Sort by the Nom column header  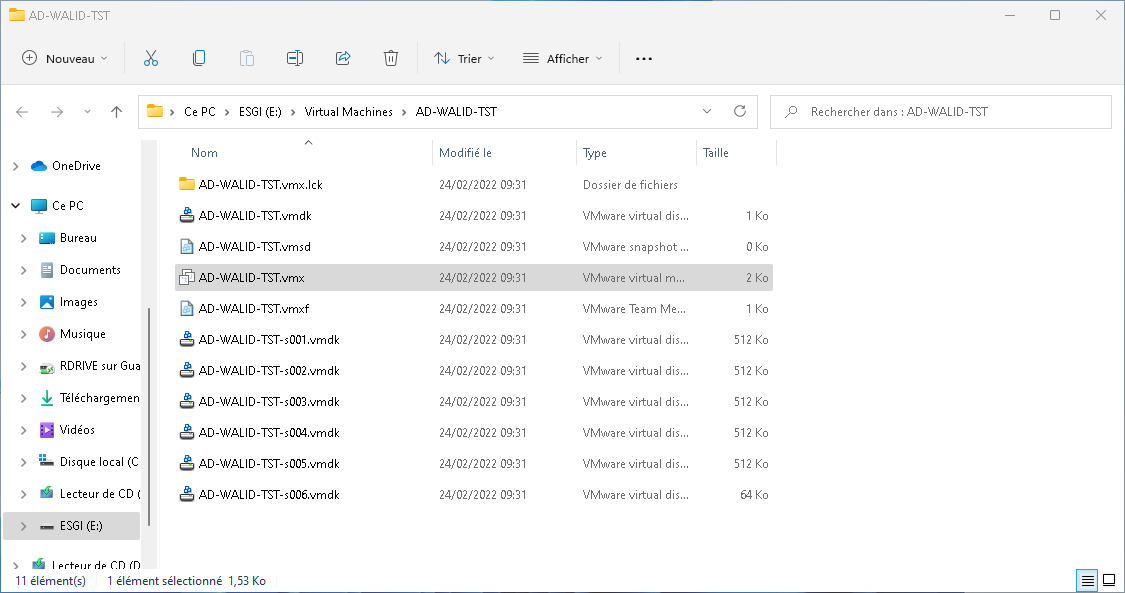coord(204,153)
